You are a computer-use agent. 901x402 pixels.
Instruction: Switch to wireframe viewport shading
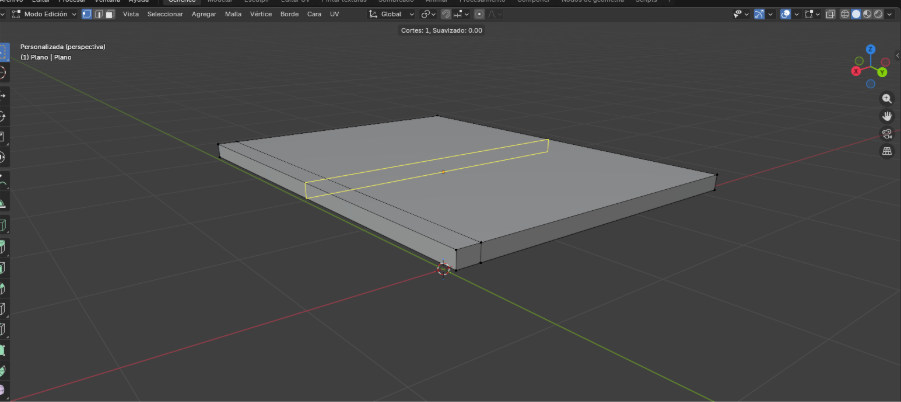[x=845, y=15]
